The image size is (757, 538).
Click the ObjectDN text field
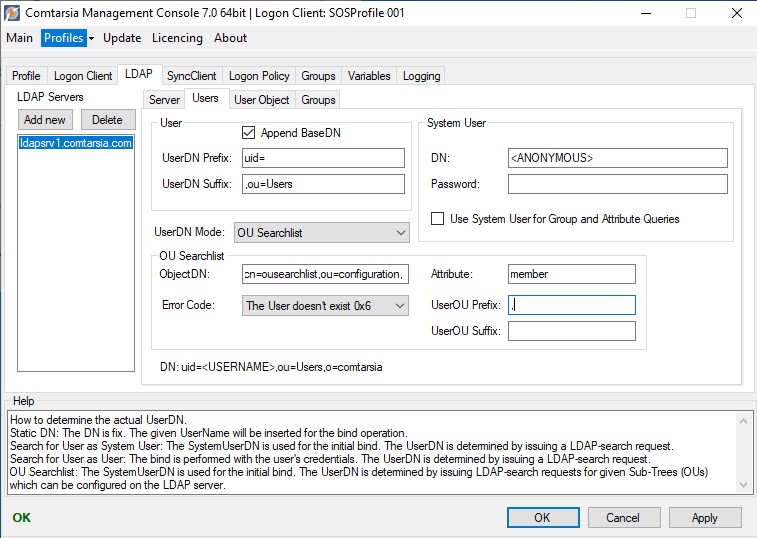tap(324, 275)
